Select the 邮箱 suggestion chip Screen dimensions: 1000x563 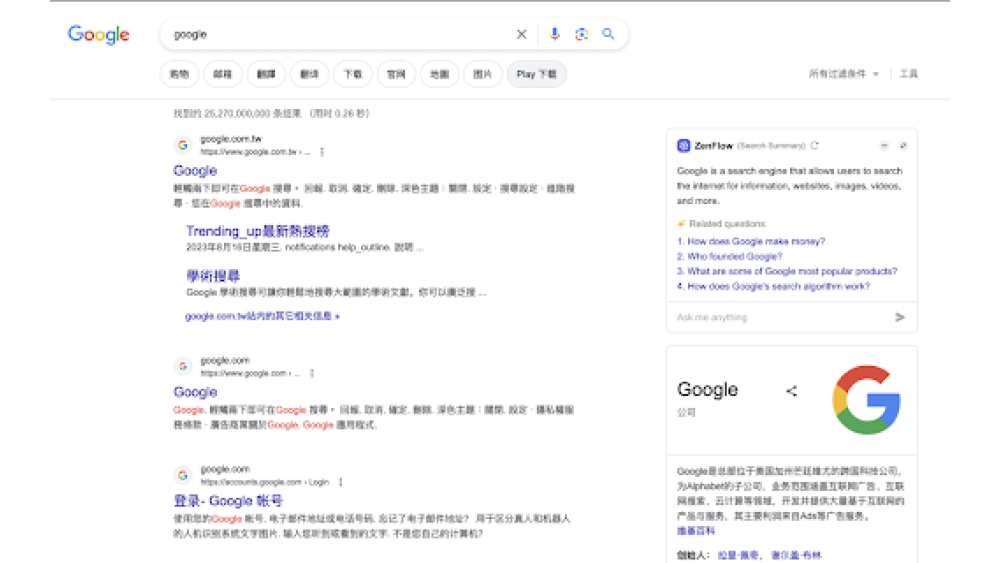coord(223,74)
